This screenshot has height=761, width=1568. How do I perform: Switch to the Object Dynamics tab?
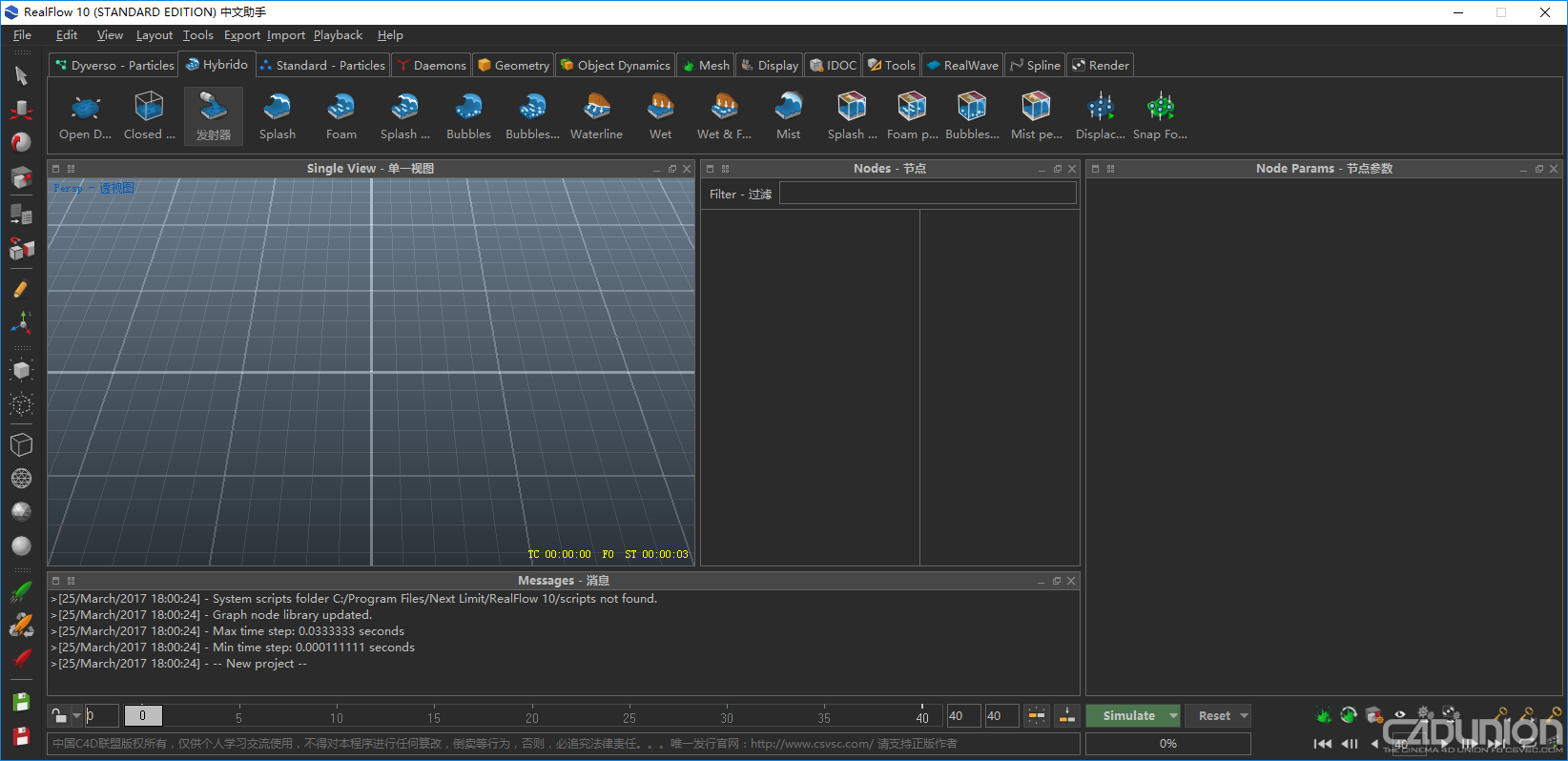pos(615,65)
